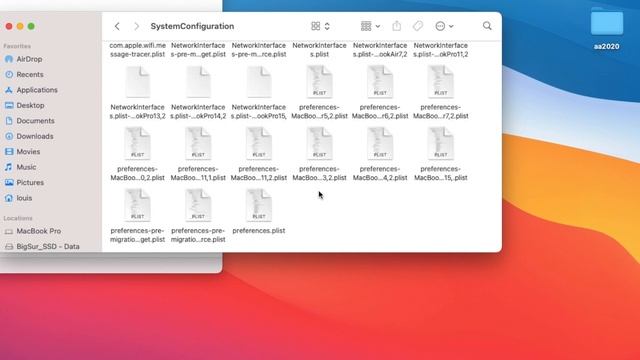Image resolution: width=640 pixels, height=360 pixels.
Task: Switch to icon view in toolbar
Action: 316,26
